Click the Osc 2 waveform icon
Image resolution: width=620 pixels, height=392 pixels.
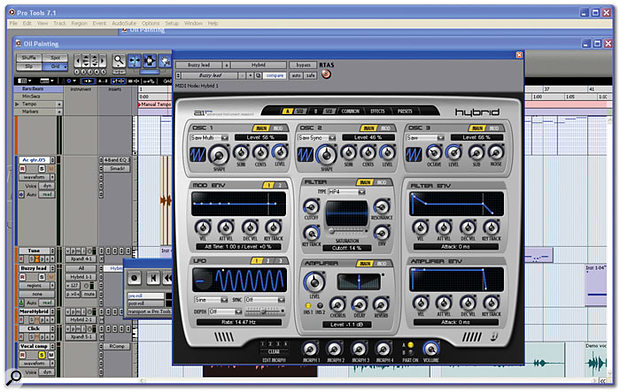[x=305, y=154]
